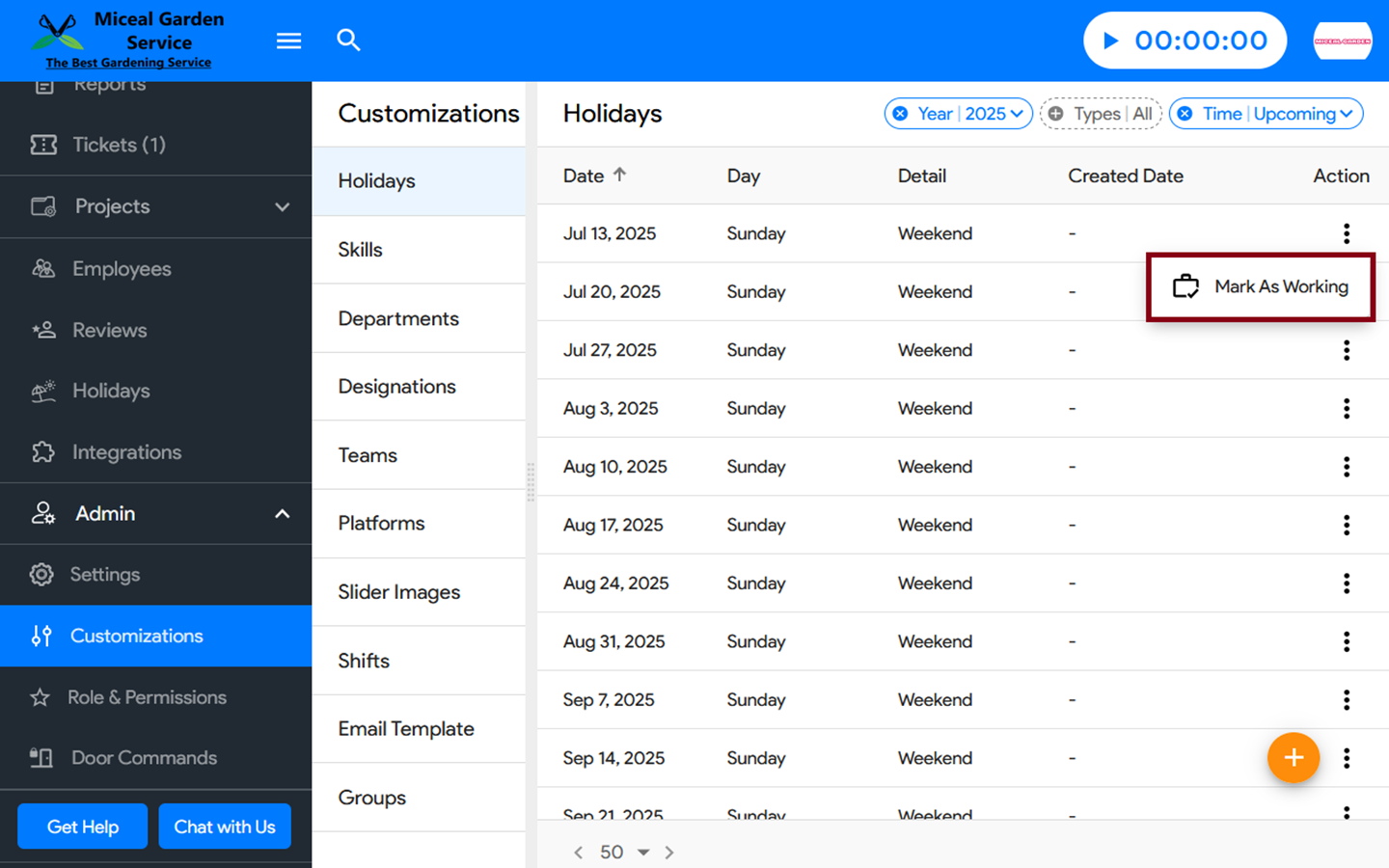The width and height of the screenshot is (1389, 868).
Task: Change page size from 50 dropdown
Action: tap(642, 853)
